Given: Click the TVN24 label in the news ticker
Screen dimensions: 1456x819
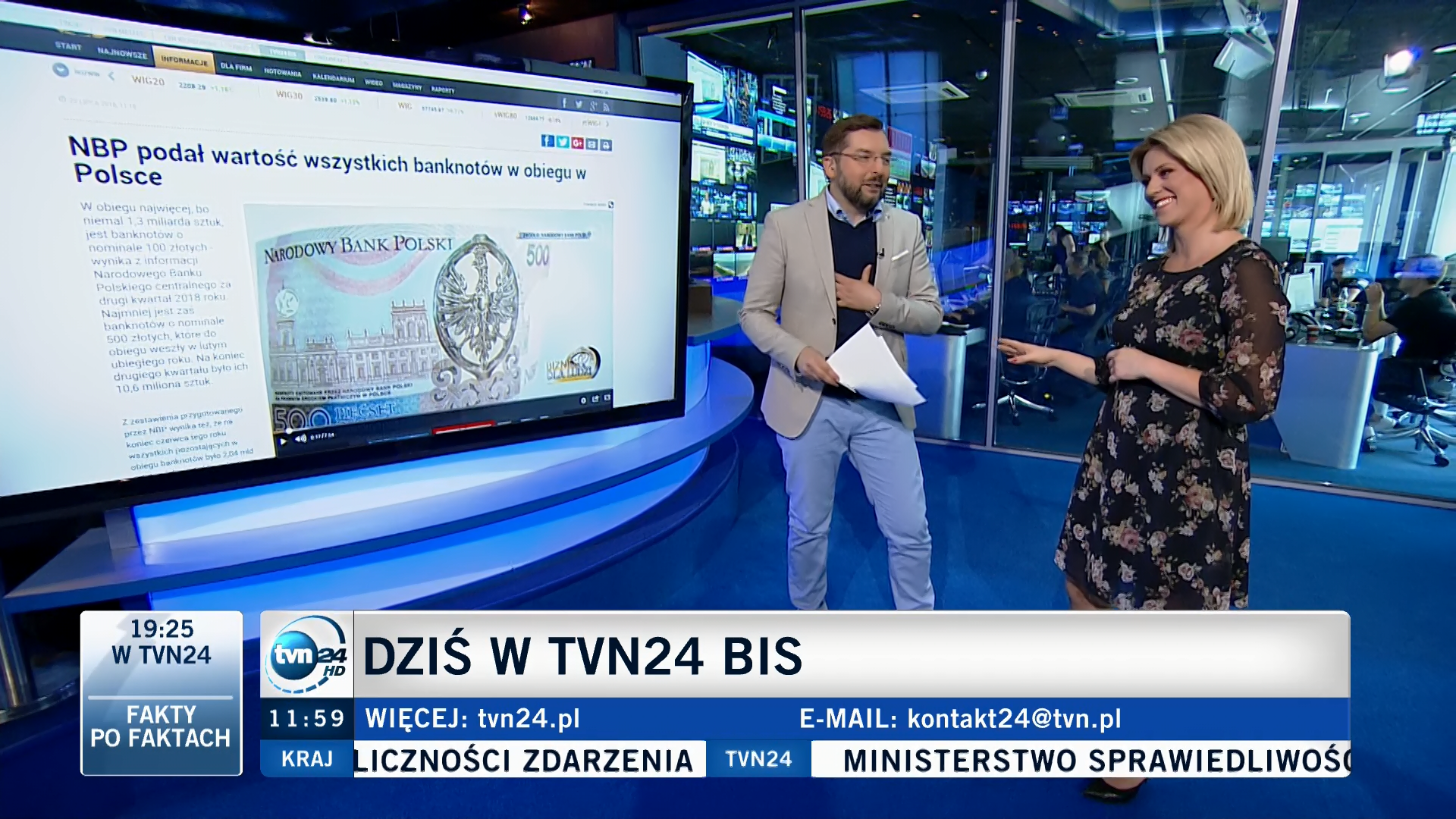Looking at the screenshot, I should (758, 759).
